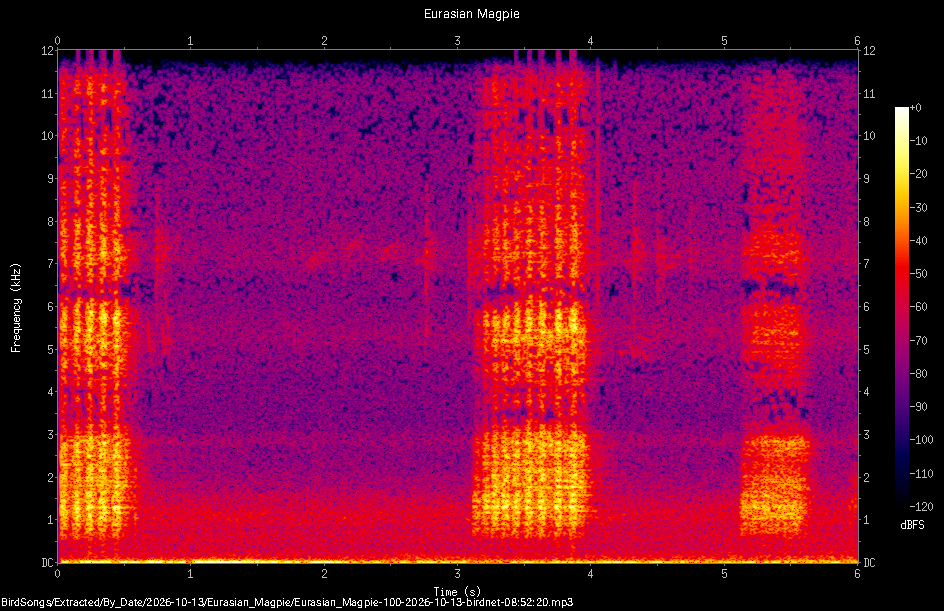
Task: Click the "-100" colorbar value
Action: 921,440
